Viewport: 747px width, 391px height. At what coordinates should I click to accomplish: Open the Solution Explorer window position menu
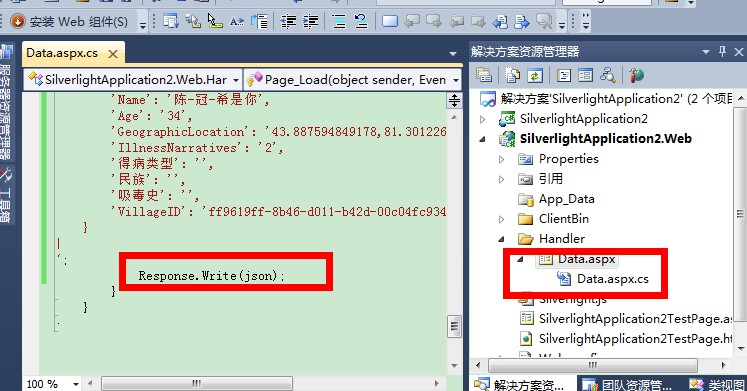pos(706,51)
